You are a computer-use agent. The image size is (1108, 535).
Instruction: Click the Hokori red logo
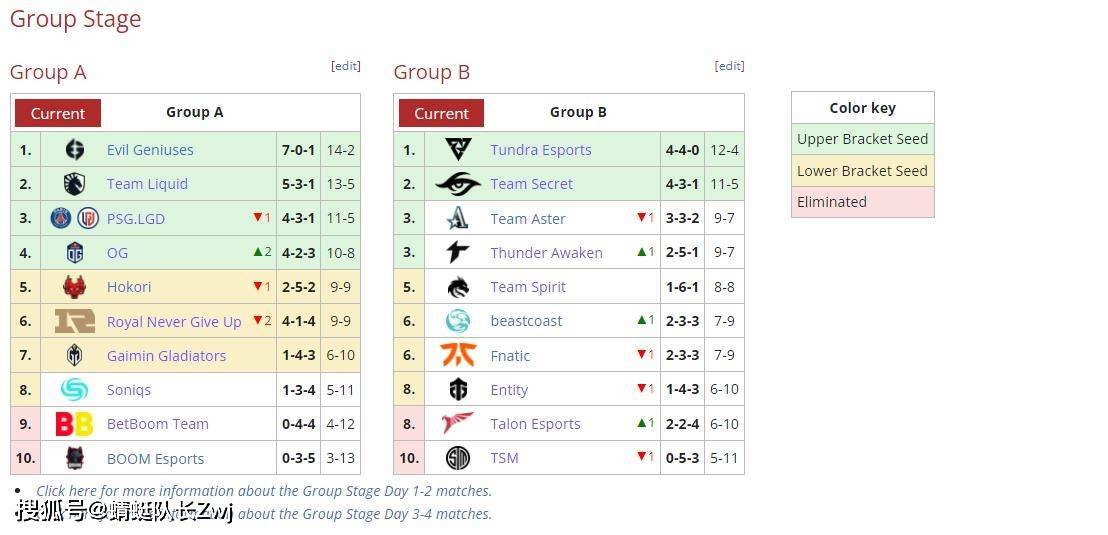pyautogui.click(x=74, y=287)
